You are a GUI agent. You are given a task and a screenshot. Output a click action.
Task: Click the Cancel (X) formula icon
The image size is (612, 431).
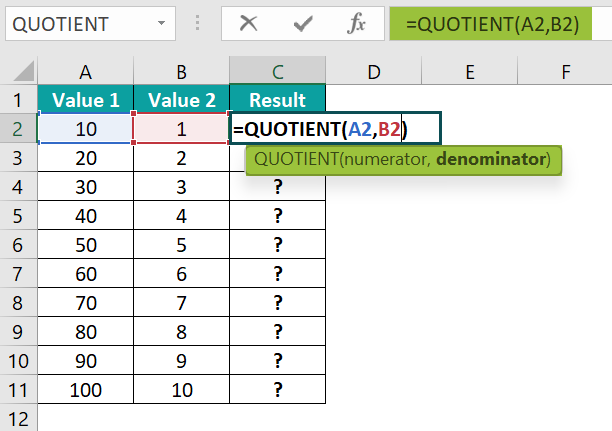249,24
